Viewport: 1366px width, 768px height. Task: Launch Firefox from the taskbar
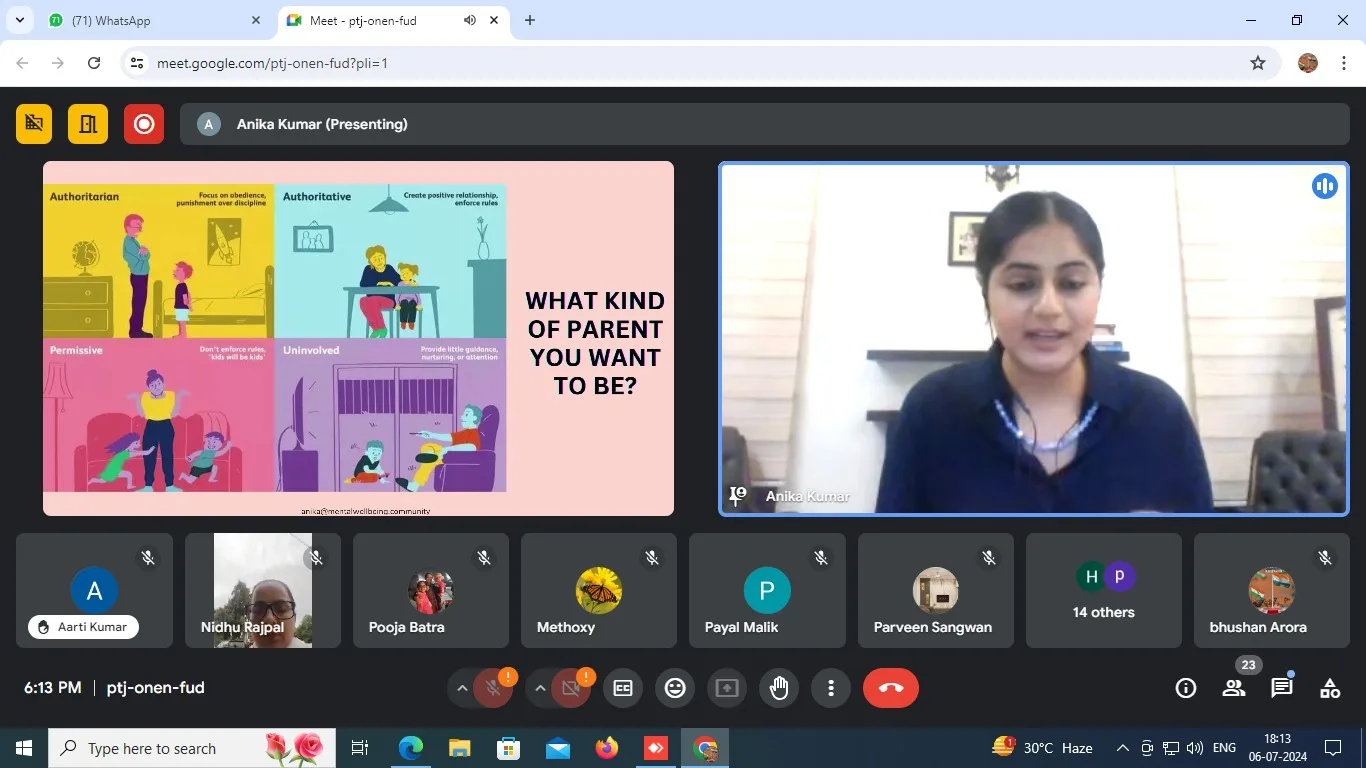[606, 748]
